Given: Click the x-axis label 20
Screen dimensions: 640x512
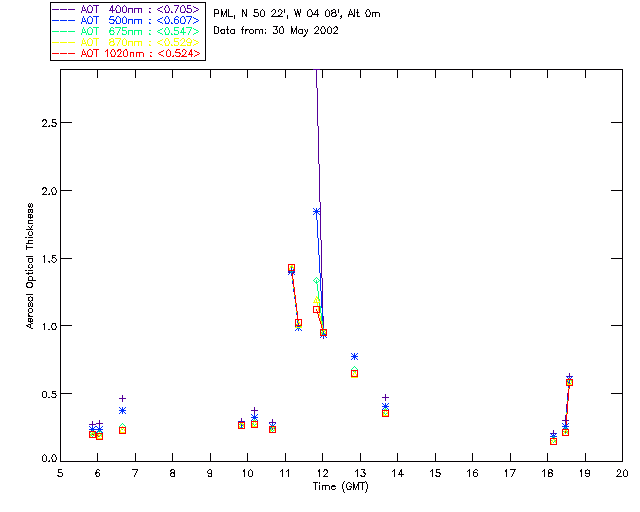Looking at the screenshot, I should [622, 473].
